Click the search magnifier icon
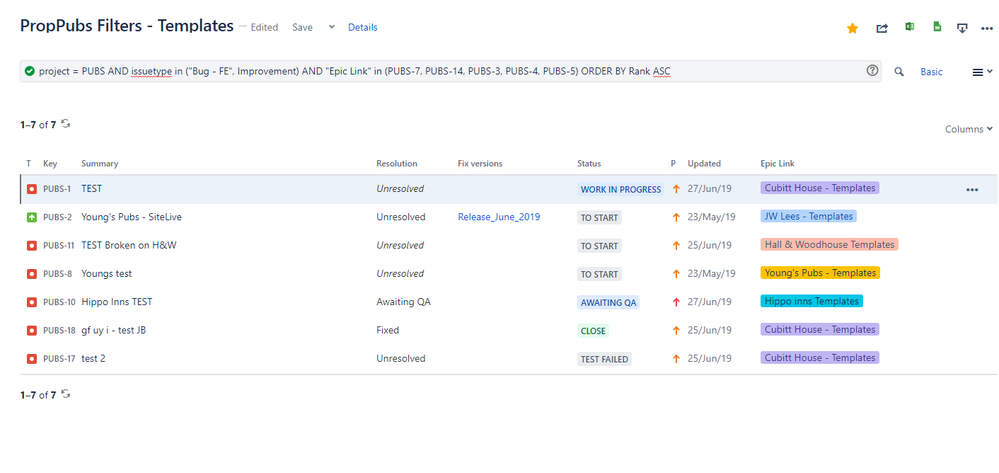The height and width of the screenshot is (473, 999). pos(899,72)
